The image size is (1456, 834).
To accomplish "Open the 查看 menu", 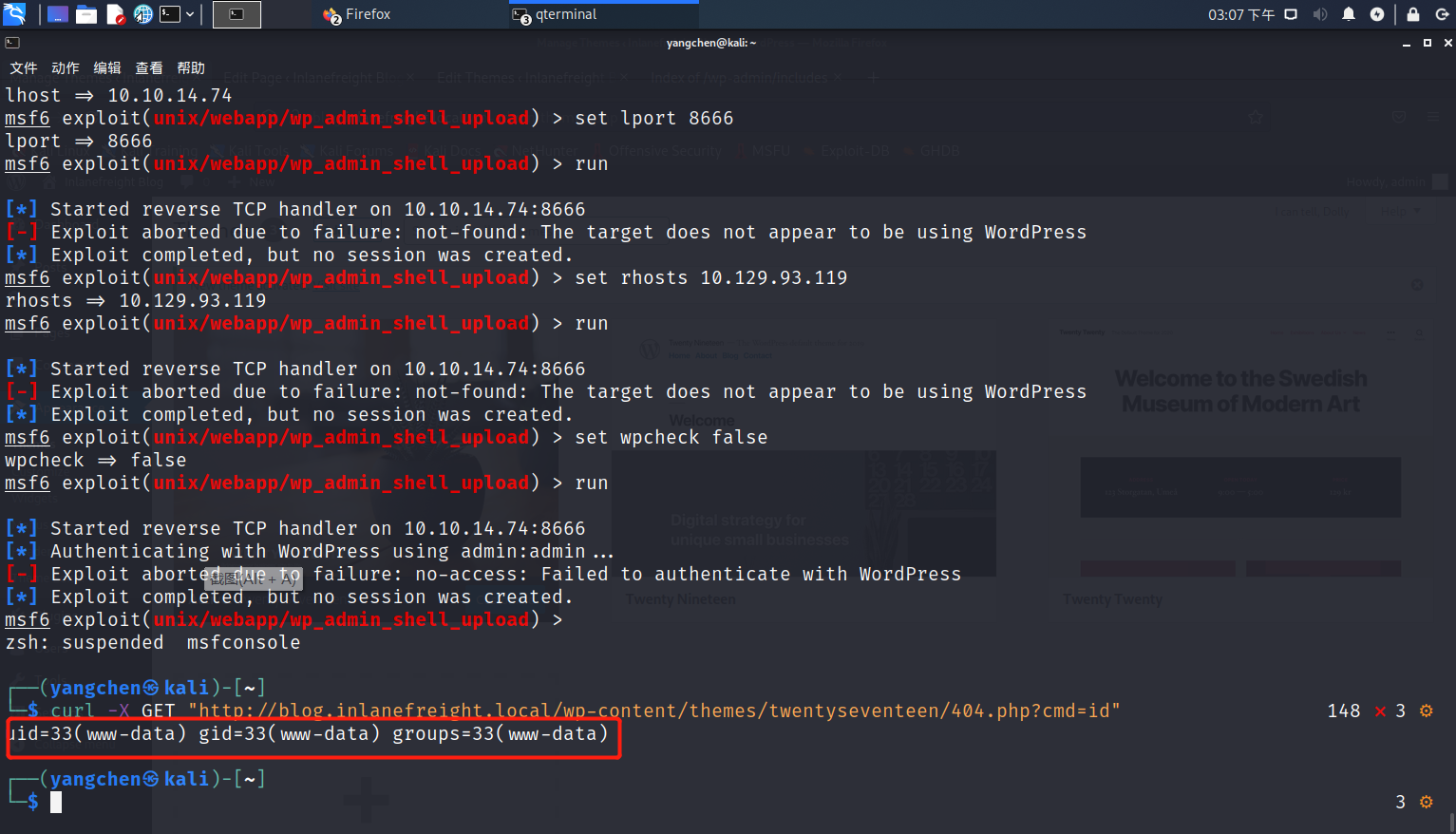I will tap(149, 68).
